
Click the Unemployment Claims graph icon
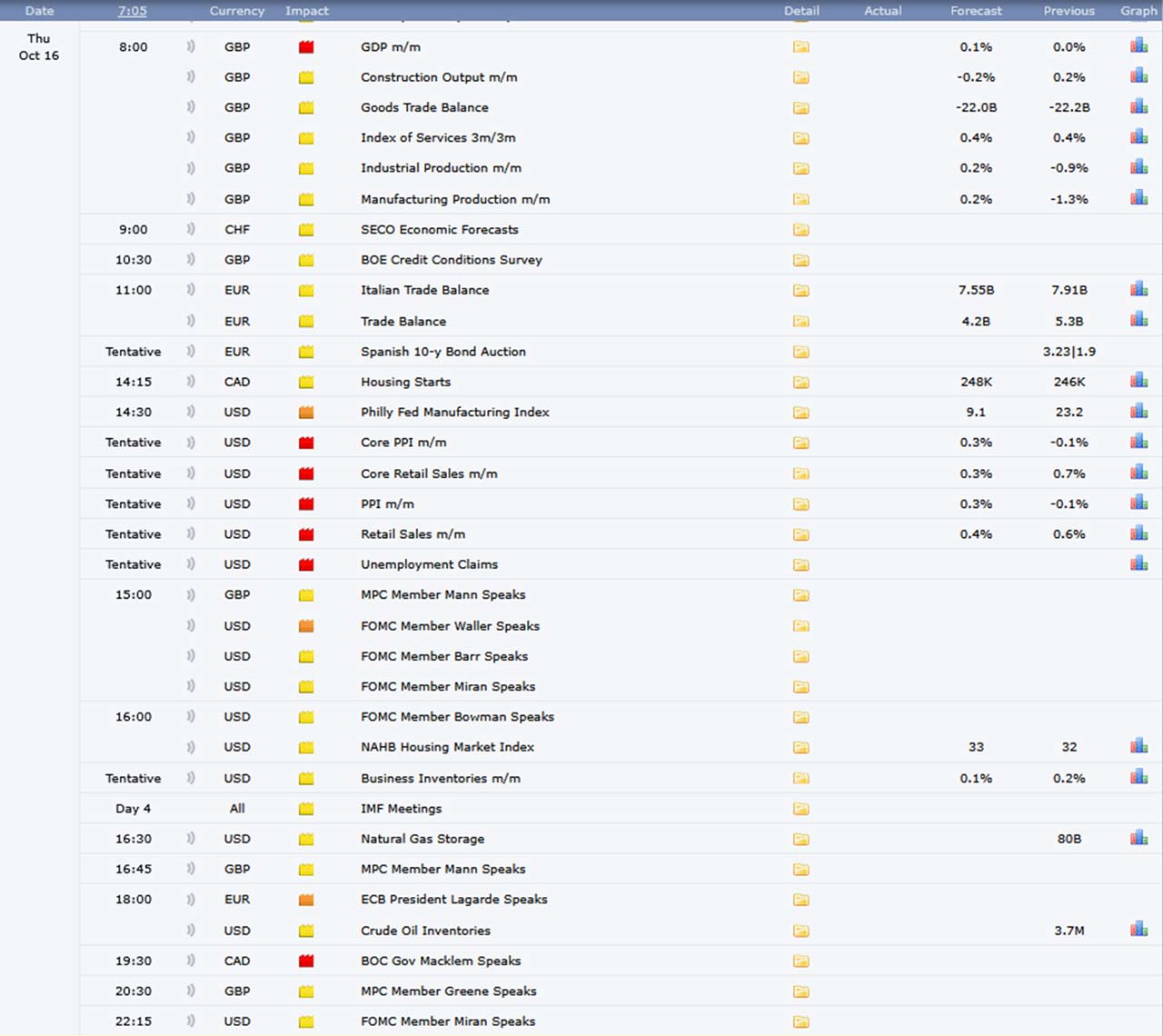click(1138, 564)
